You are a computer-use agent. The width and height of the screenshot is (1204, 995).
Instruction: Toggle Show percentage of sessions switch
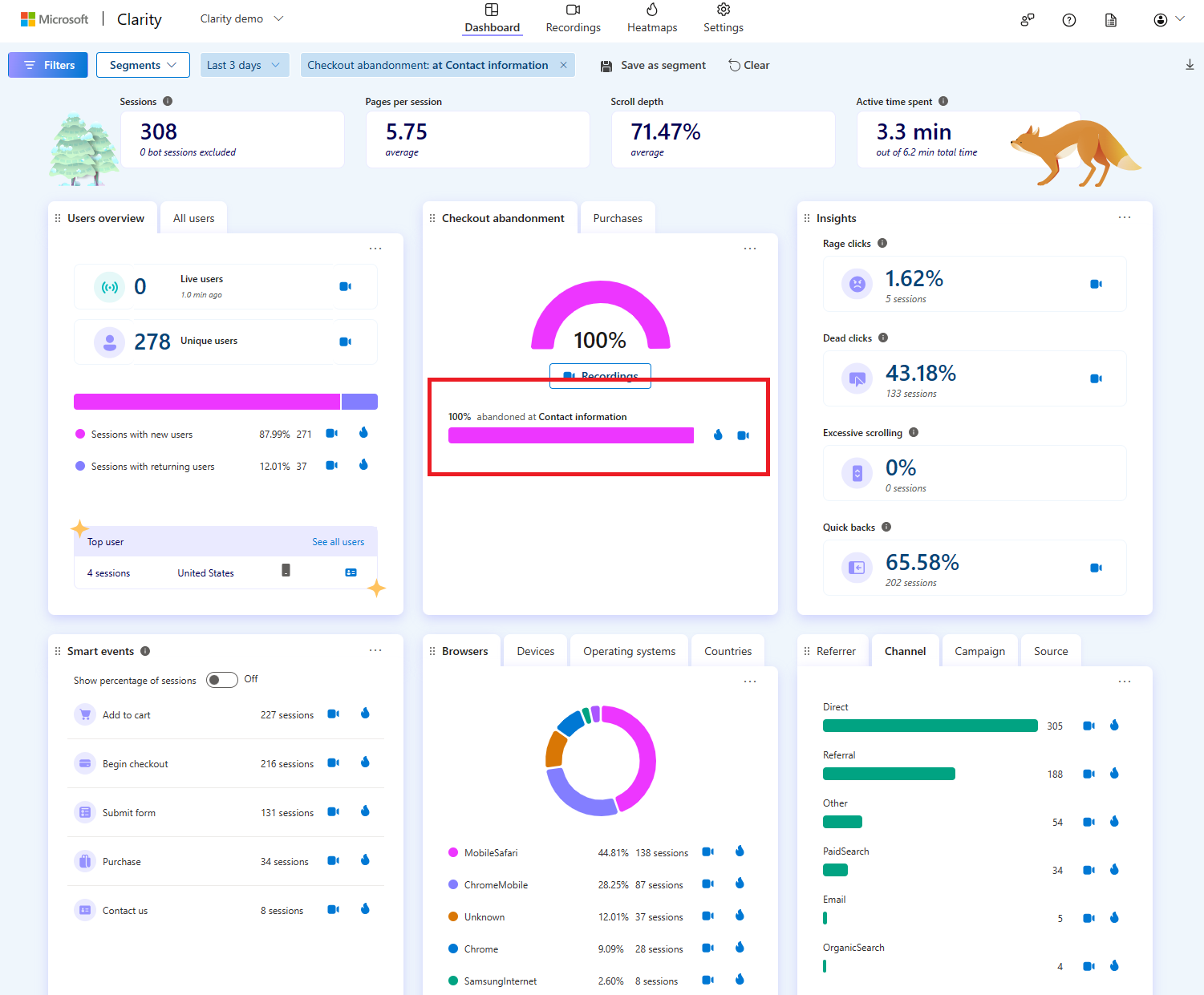pyautogui.click(x=222, y=680)
